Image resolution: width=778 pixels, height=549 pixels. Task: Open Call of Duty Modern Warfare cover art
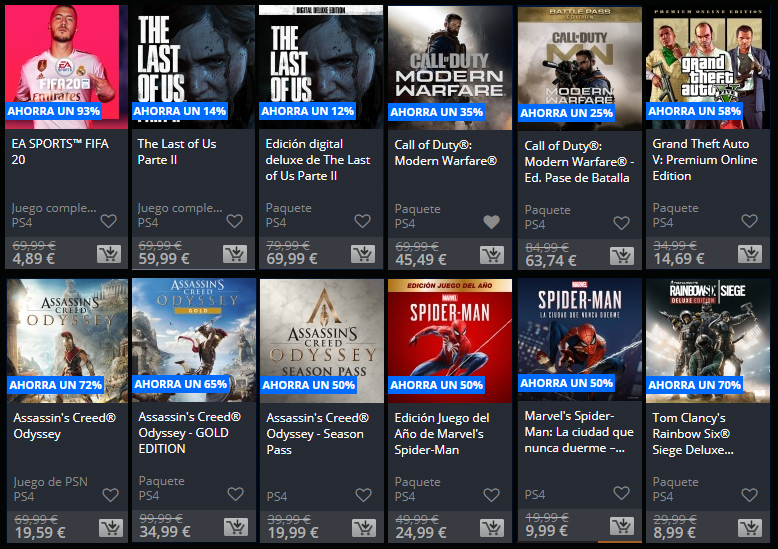click(450, 68)
